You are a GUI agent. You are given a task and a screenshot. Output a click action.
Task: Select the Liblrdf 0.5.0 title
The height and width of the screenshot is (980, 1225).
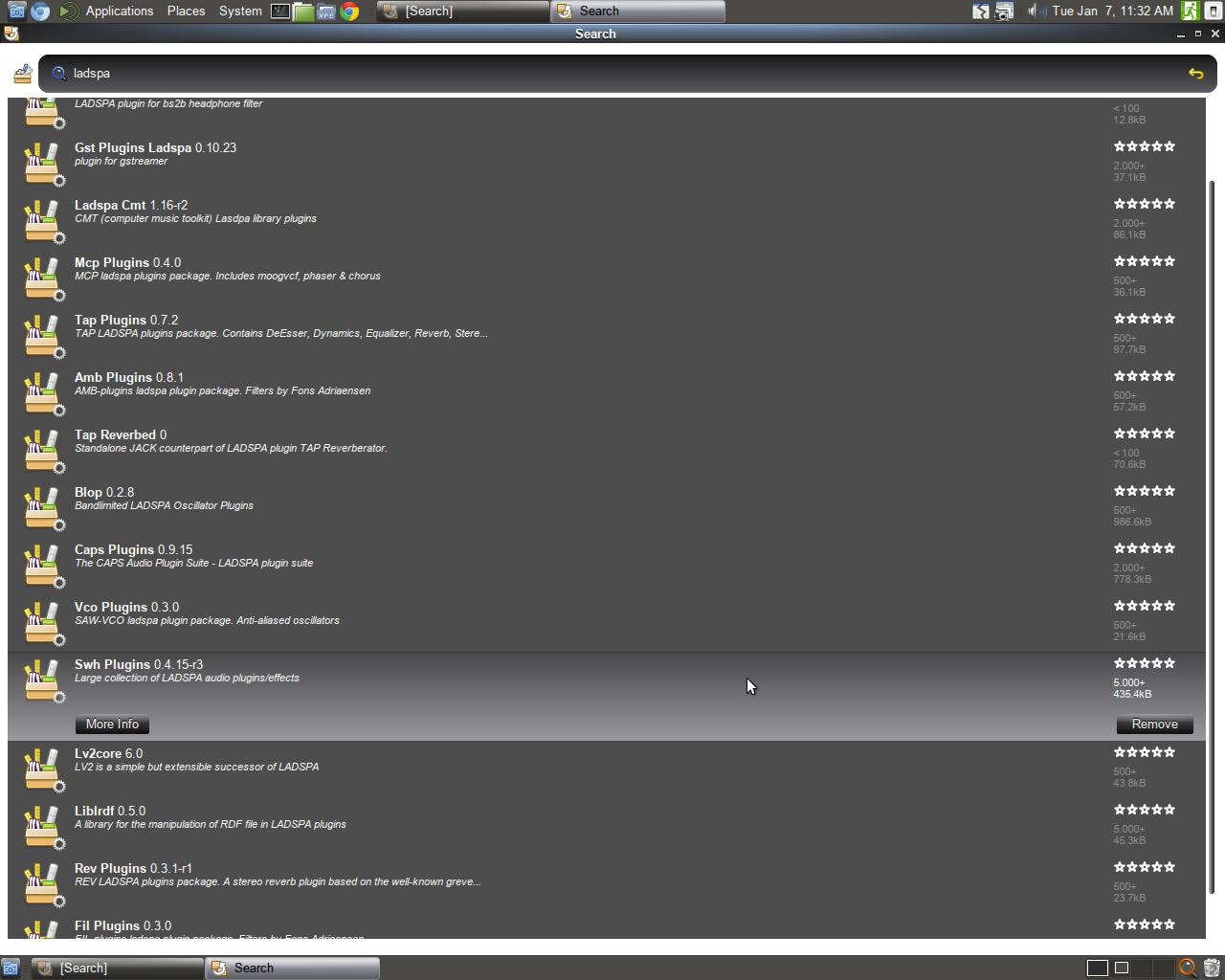click(110, 811)
